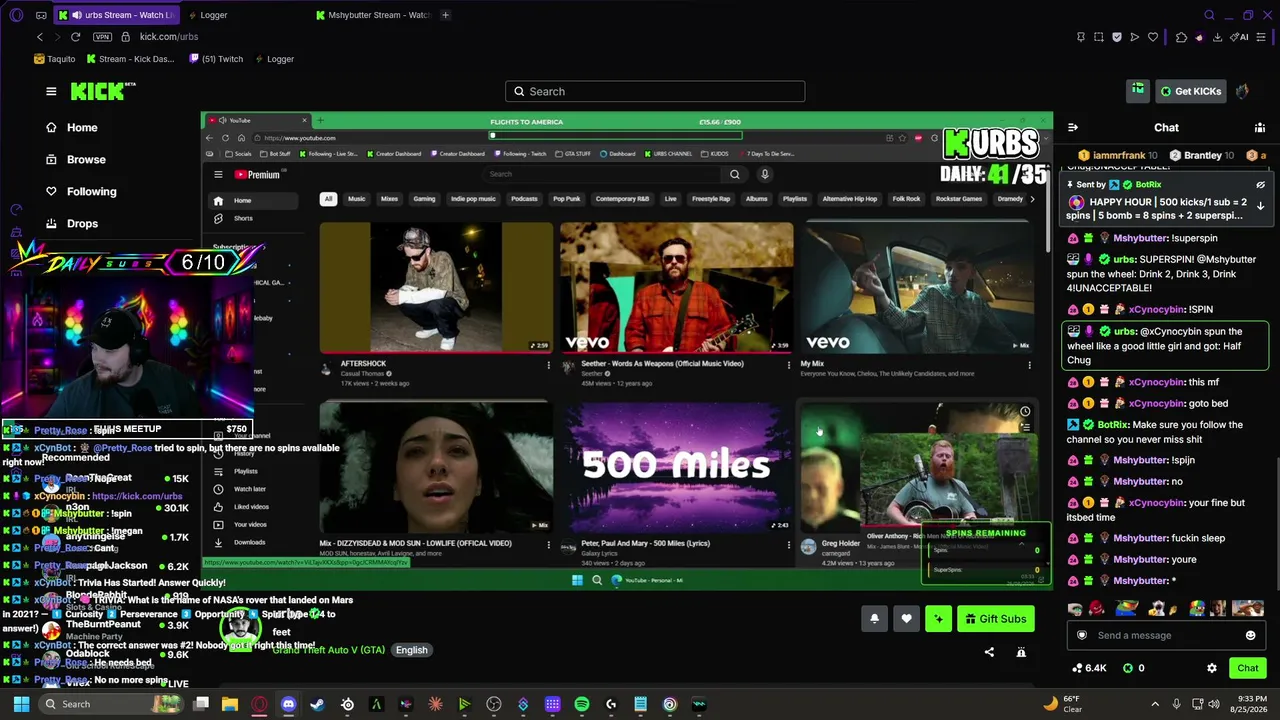Open chat settings gear

click(x=1212, y=668)
